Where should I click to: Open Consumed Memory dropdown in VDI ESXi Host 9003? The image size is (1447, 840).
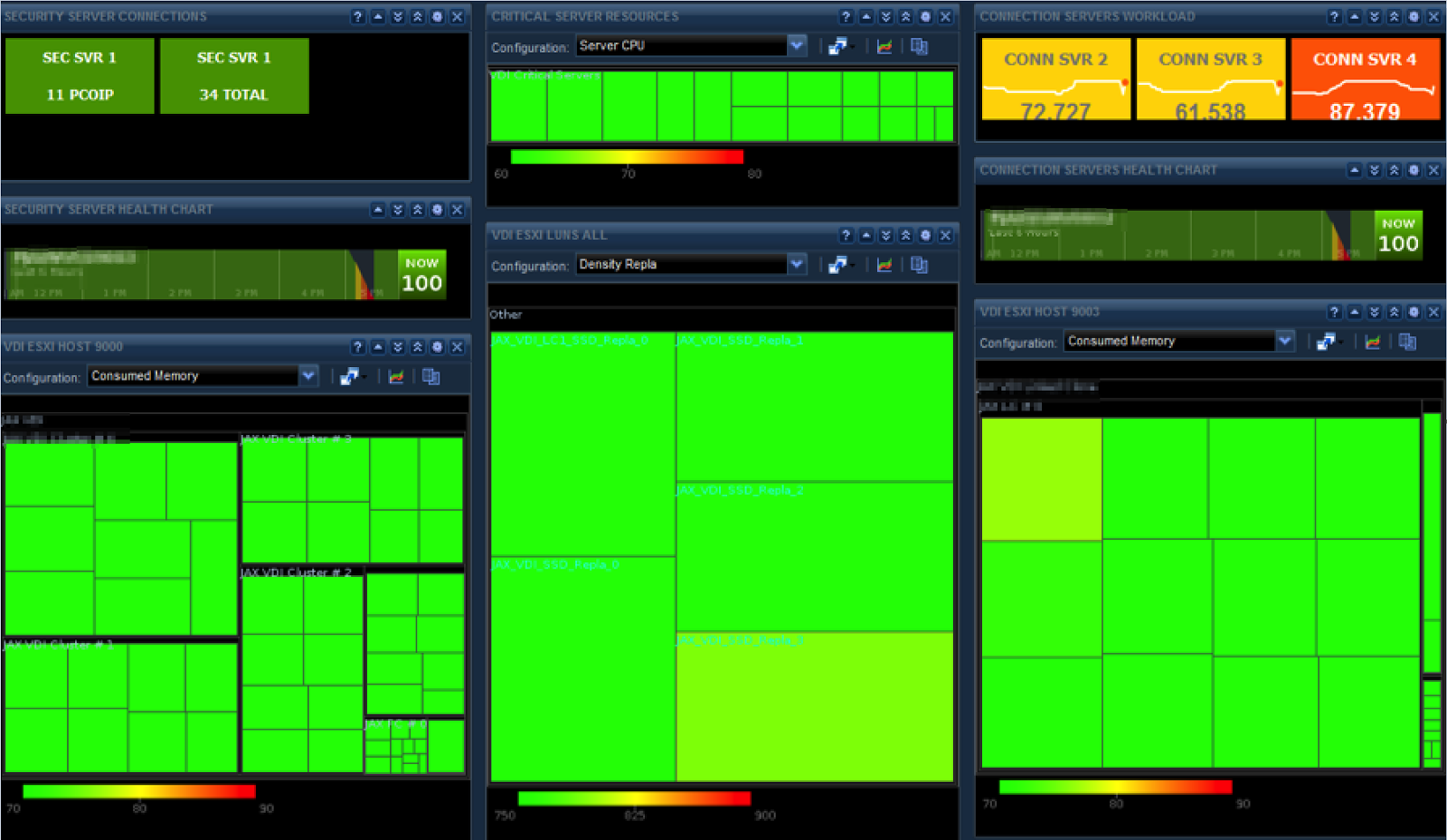point(1284,341)
